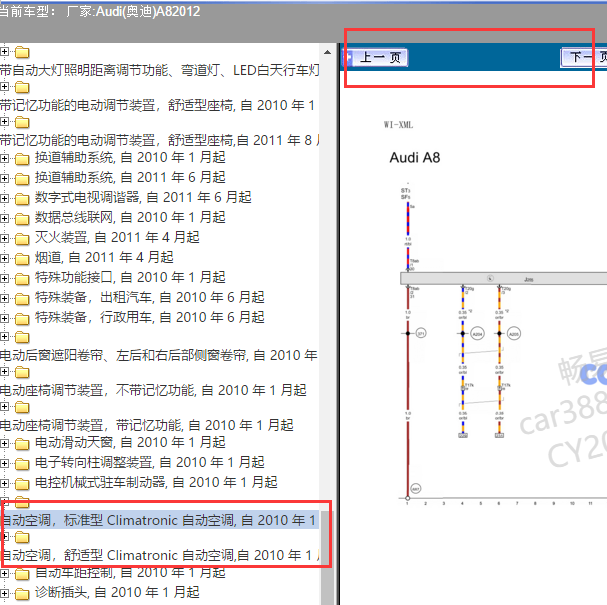Click folder icon of 灭火装置 entry
This screenshot has width=607, height=605.
click(22, 239)
